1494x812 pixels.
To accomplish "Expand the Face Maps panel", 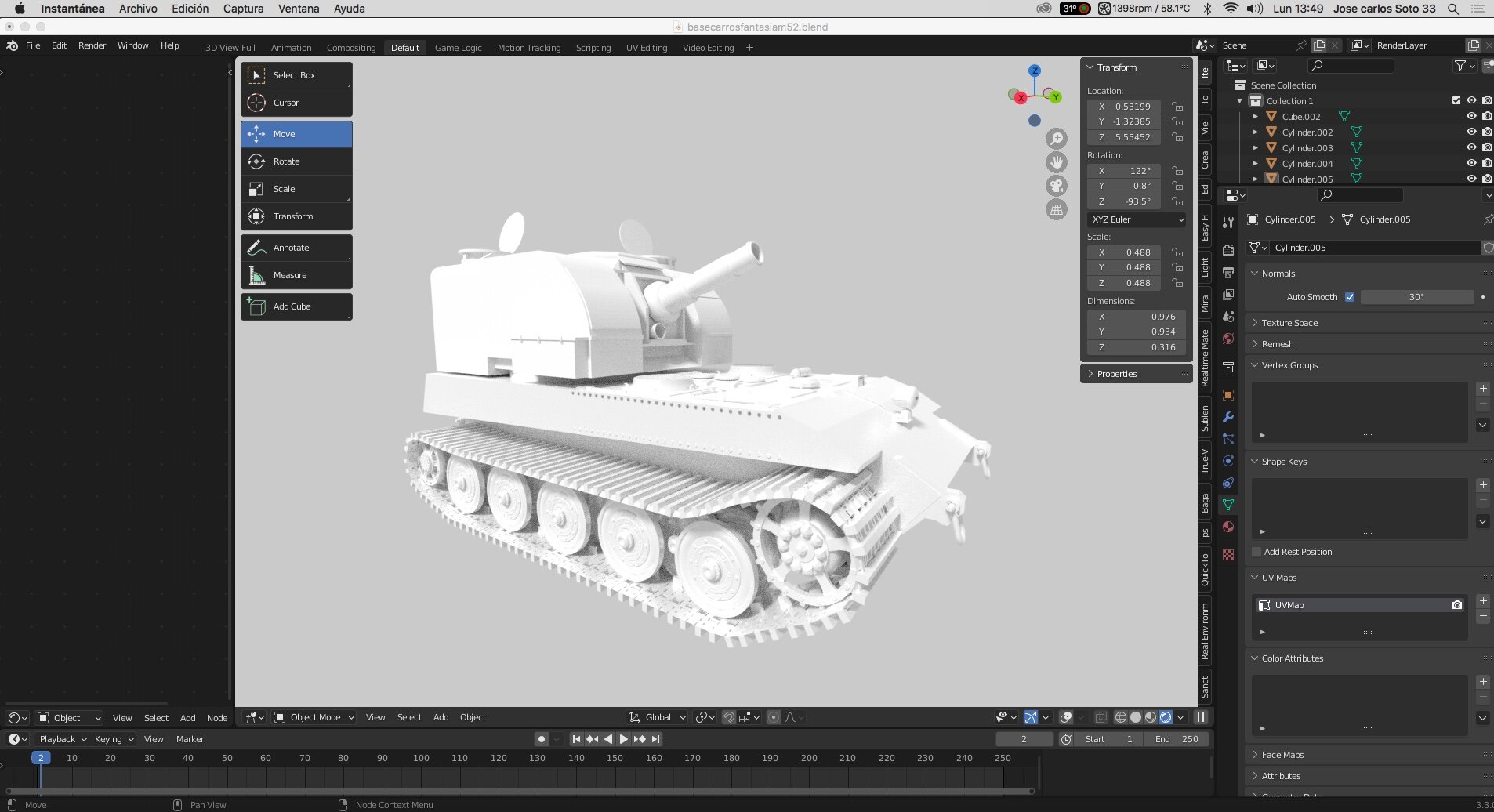I will pos(1282,755).
